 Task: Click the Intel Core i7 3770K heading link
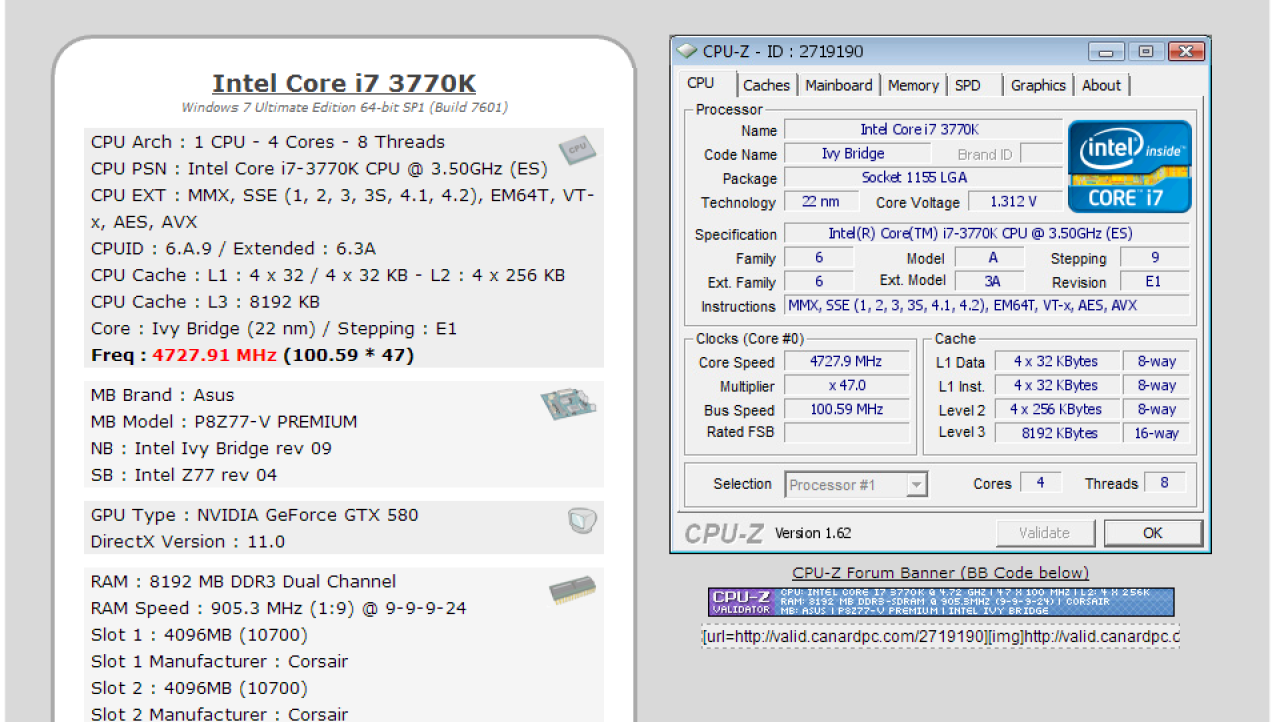point(344,83)
